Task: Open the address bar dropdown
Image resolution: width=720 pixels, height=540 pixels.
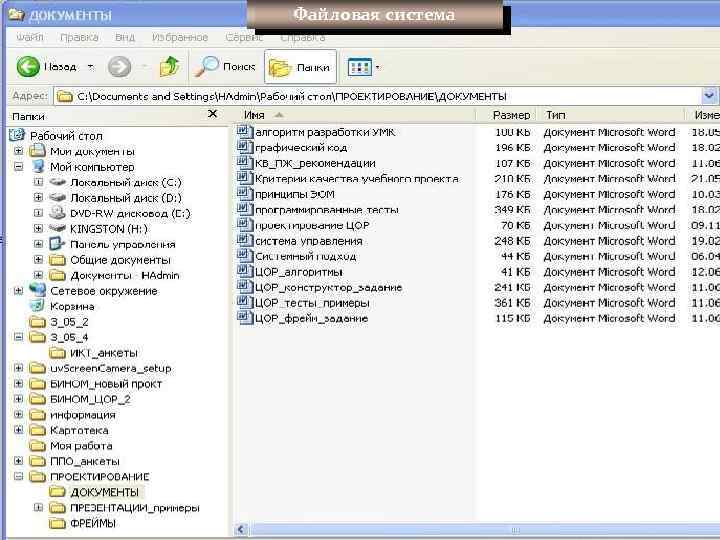Action: point(709,96)
